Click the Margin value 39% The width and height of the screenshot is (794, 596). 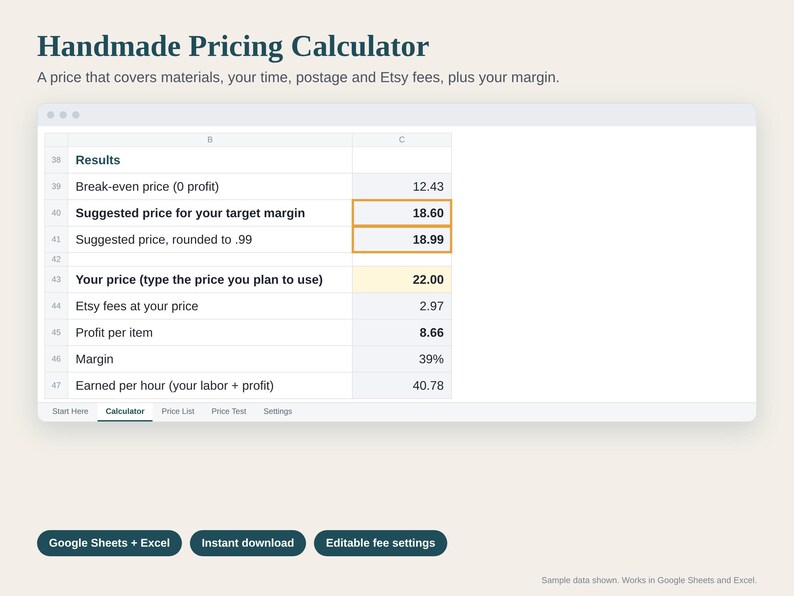(x=402, y=359)
